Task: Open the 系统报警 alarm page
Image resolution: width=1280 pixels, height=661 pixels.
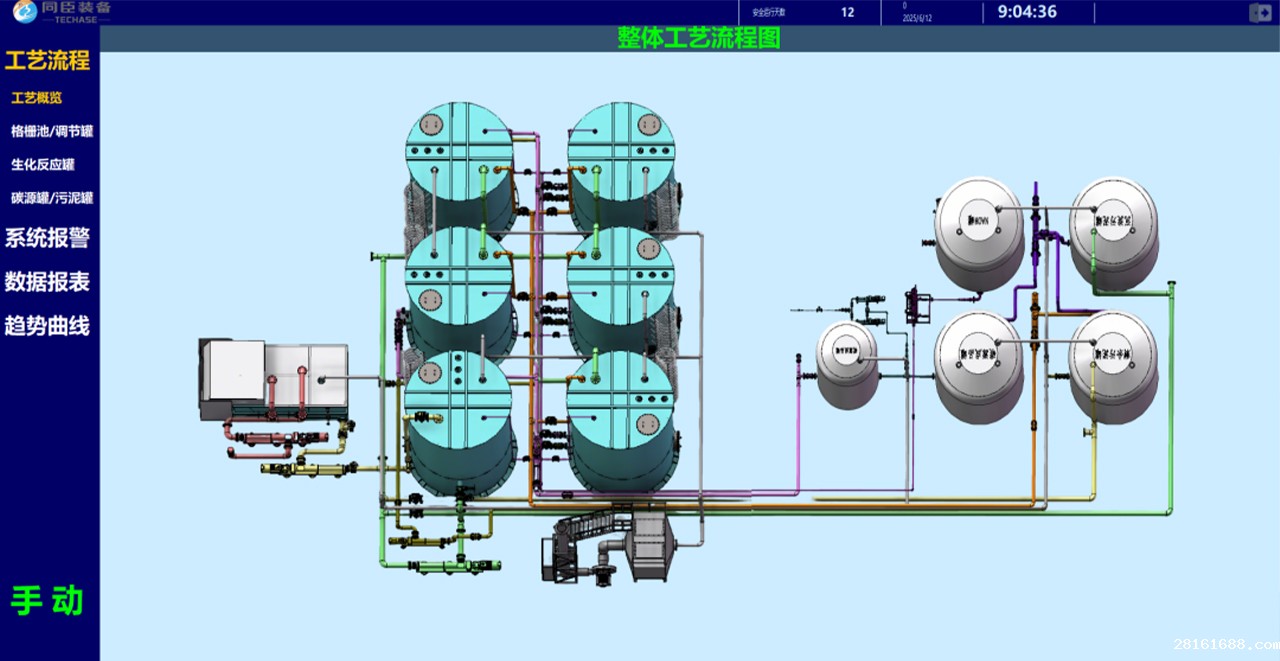Action: 47,238
